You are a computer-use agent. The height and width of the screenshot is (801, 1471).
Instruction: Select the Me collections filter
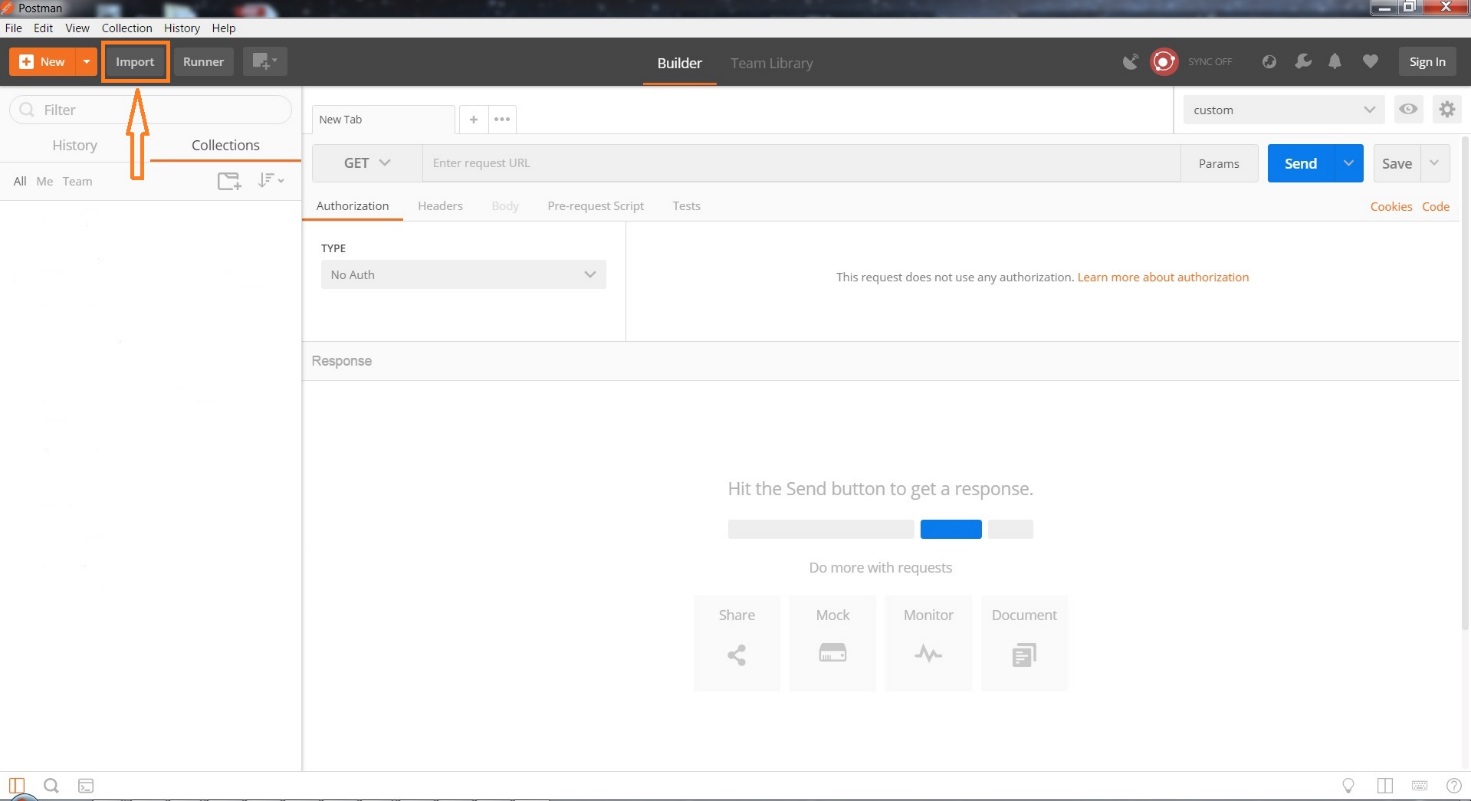pyautogui.click(x=45, y=181)
